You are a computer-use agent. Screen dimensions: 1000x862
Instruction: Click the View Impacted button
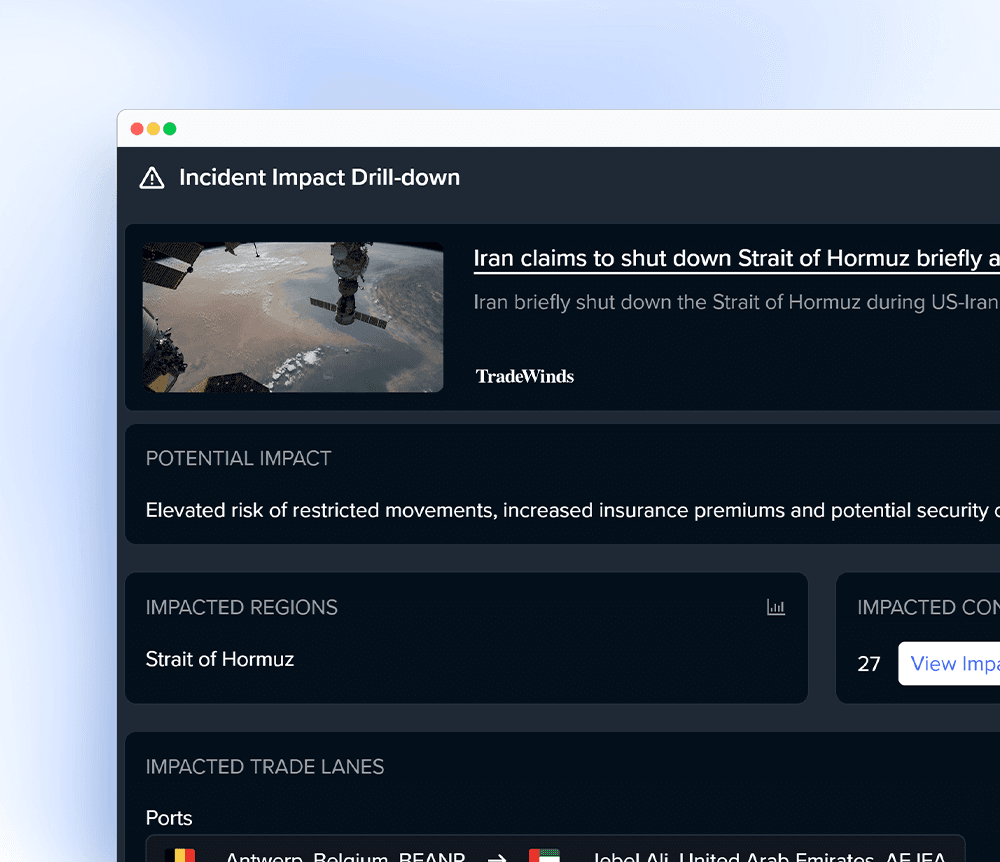(960, 663)
